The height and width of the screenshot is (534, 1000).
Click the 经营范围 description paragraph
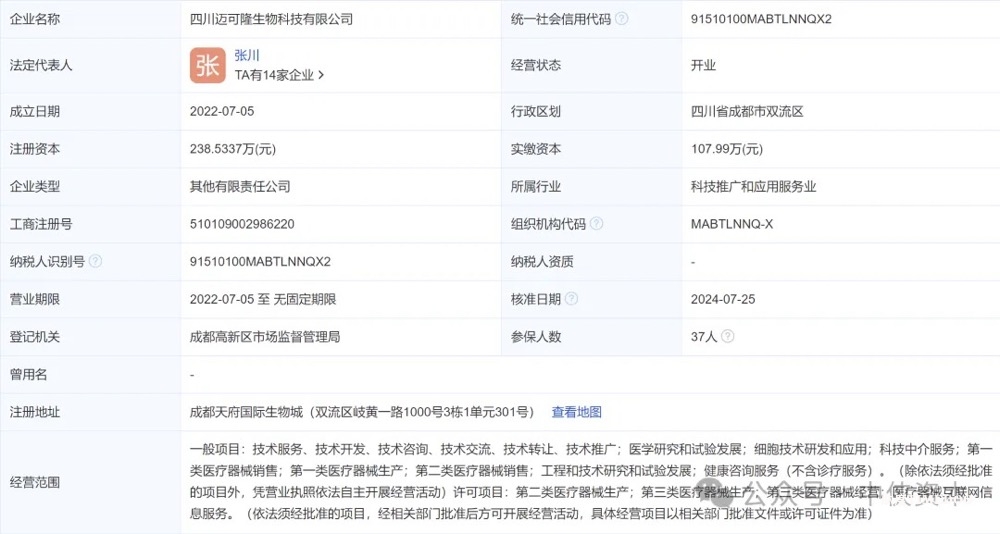click(591, 482)
